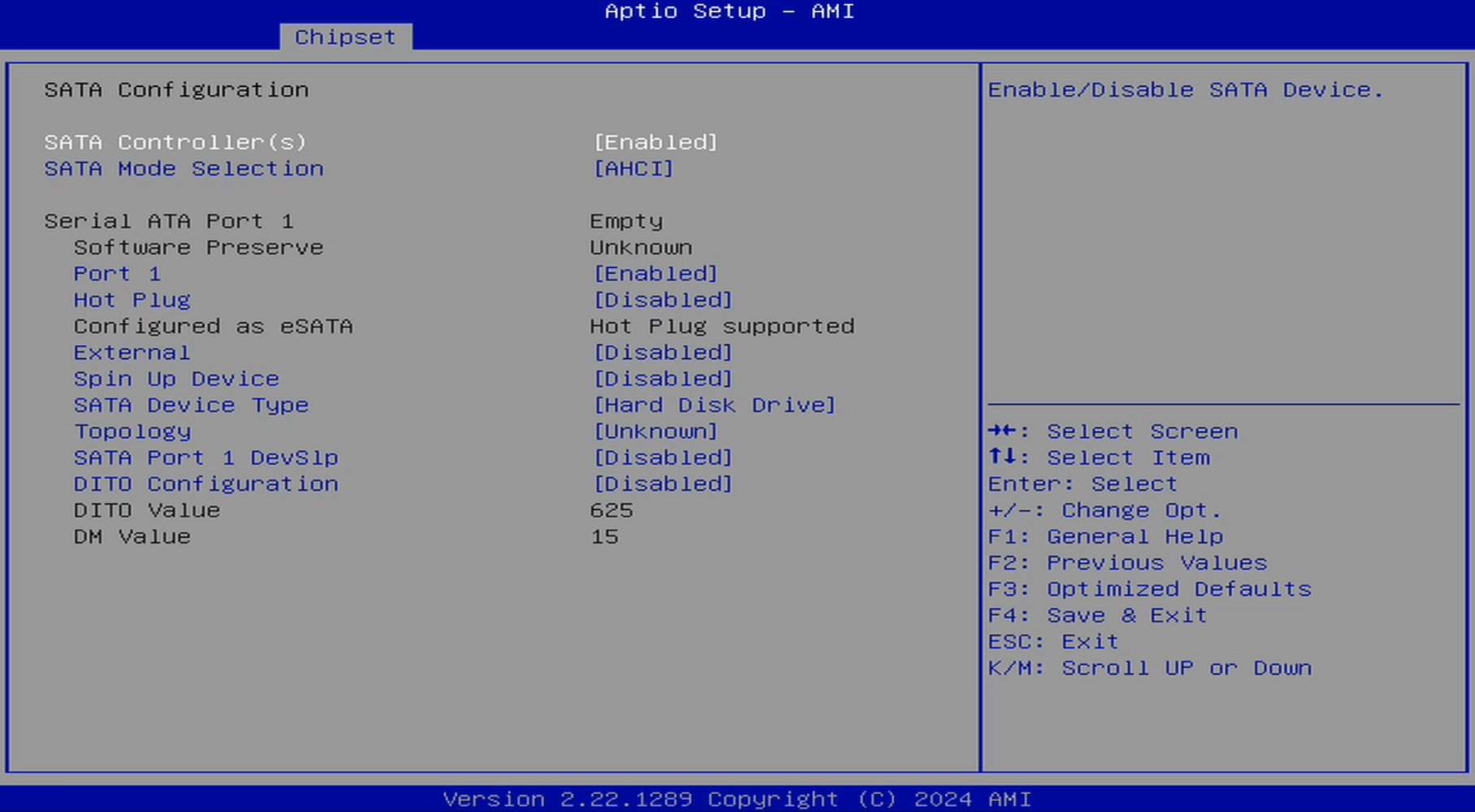Toggle the Port 1 [Enabled] value
Image resolution: width=1475 pixels, height=812 pixels.
[655, 274]
